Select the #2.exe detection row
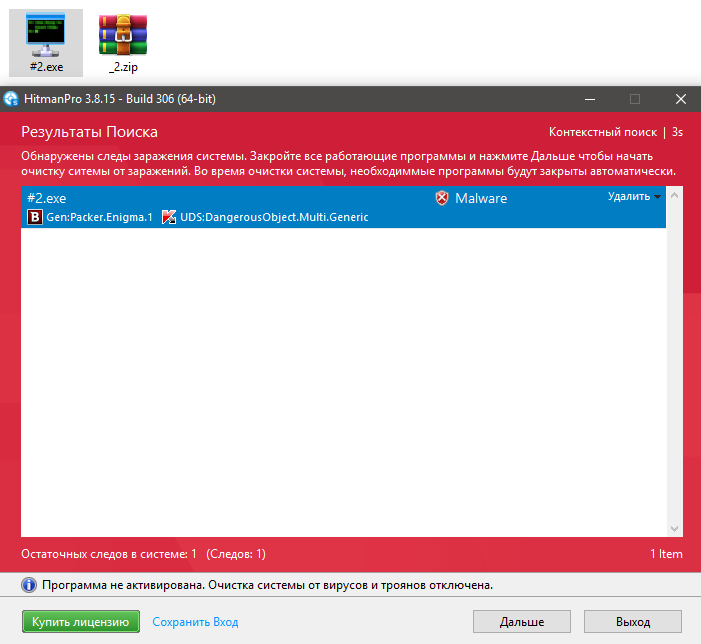The image size is (701, 644). [x=343, y=207]
